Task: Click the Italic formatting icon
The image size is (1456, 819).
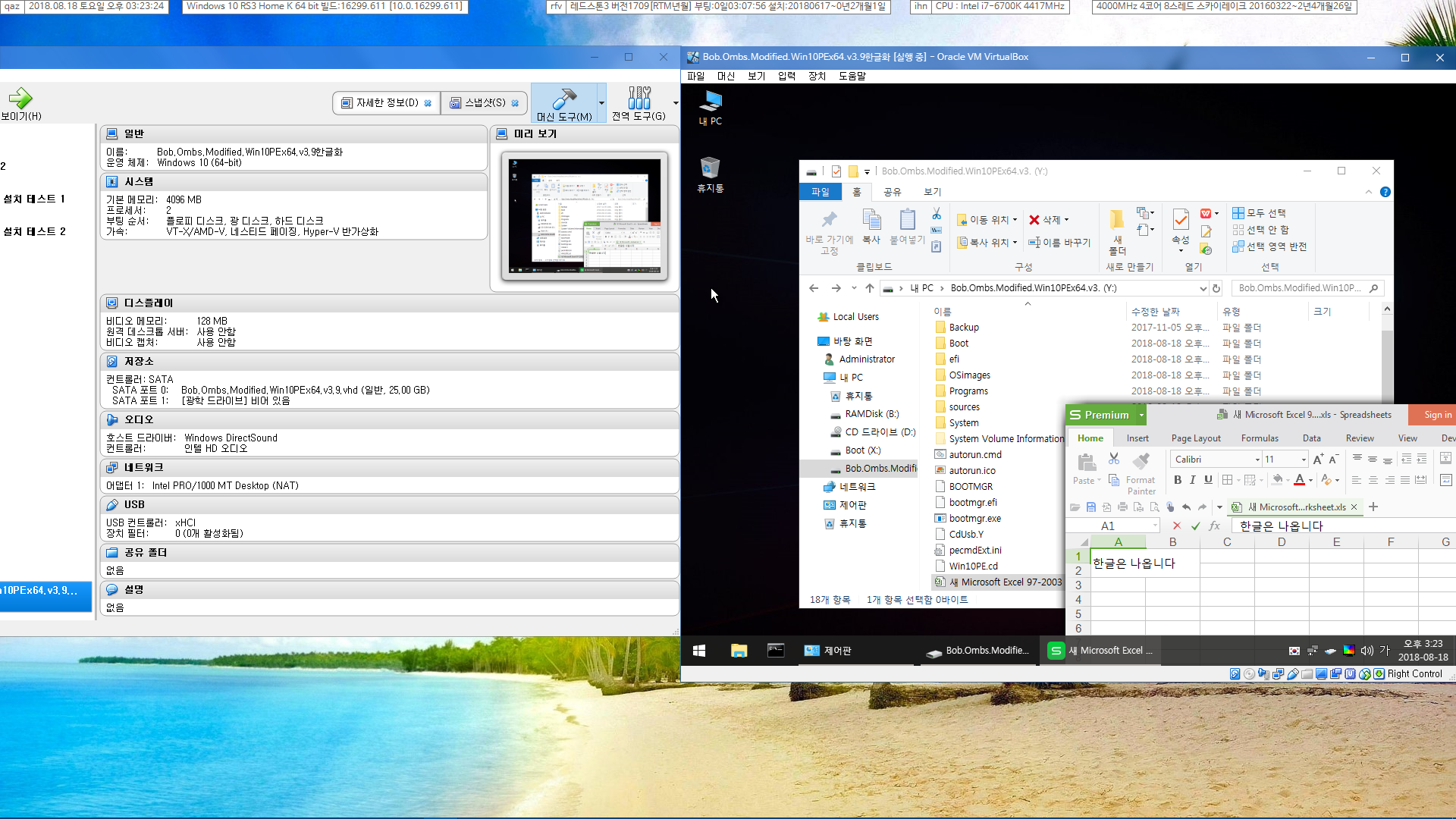Action: (x=1193, y=479)
